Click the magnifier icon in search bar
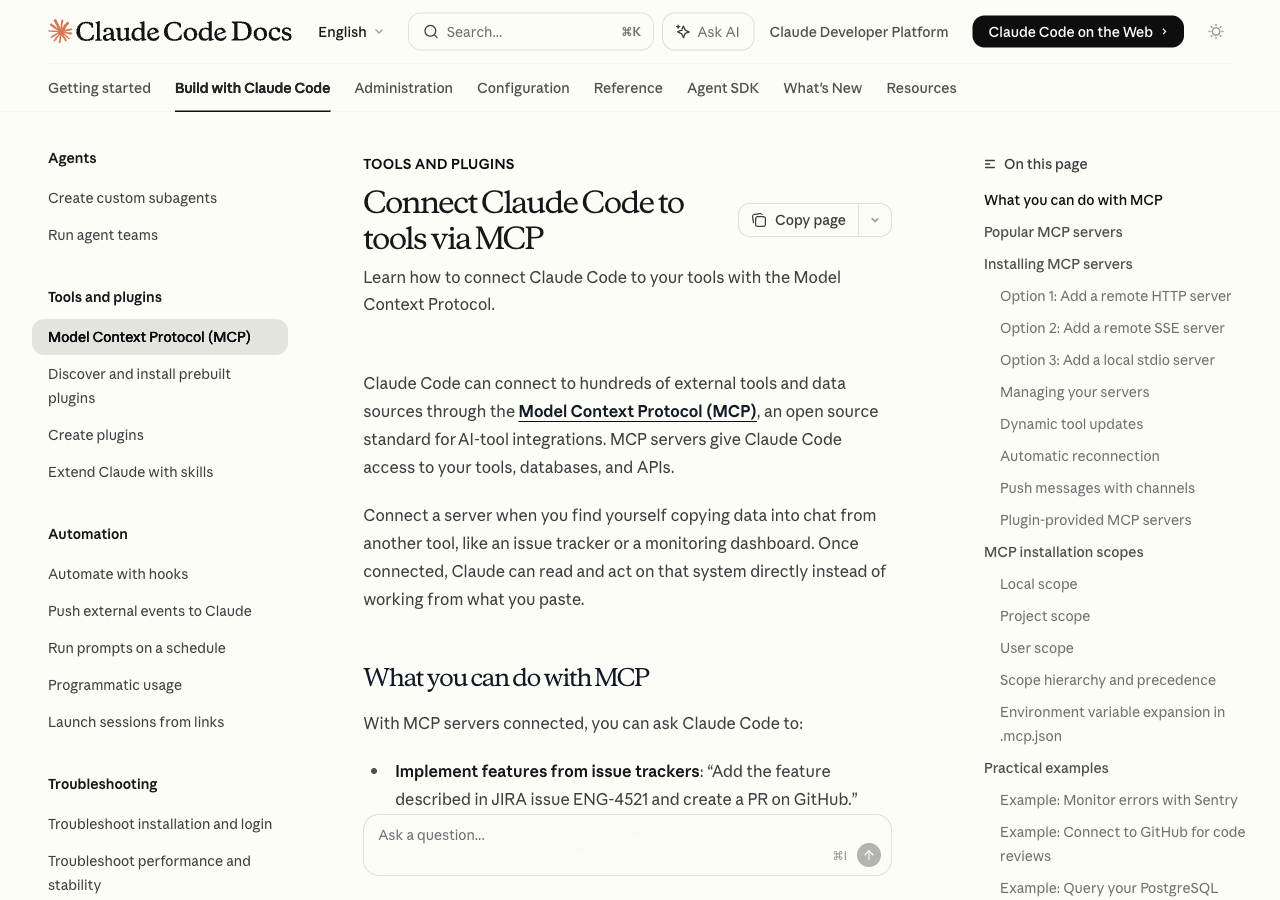This screenshot has width=1280, height=900. [431, 32]
